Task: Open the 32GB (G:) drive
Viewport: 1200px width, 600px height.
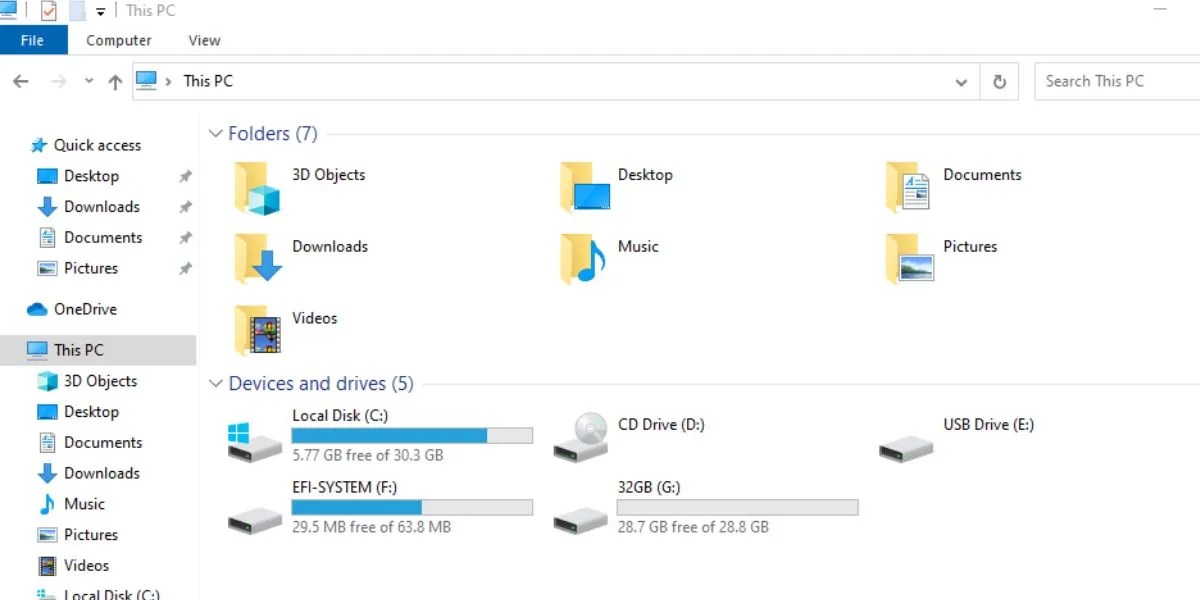Action: 652,487
